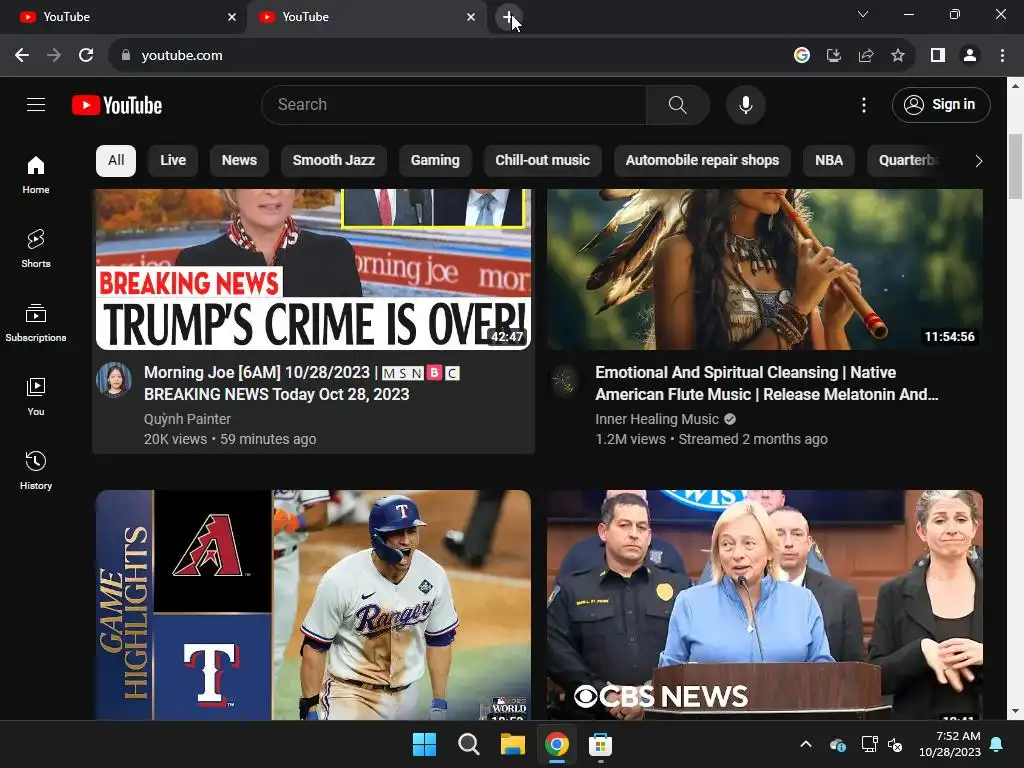Click the YouTube logo
Screen dimensions: 1024x768
(117, 105)
